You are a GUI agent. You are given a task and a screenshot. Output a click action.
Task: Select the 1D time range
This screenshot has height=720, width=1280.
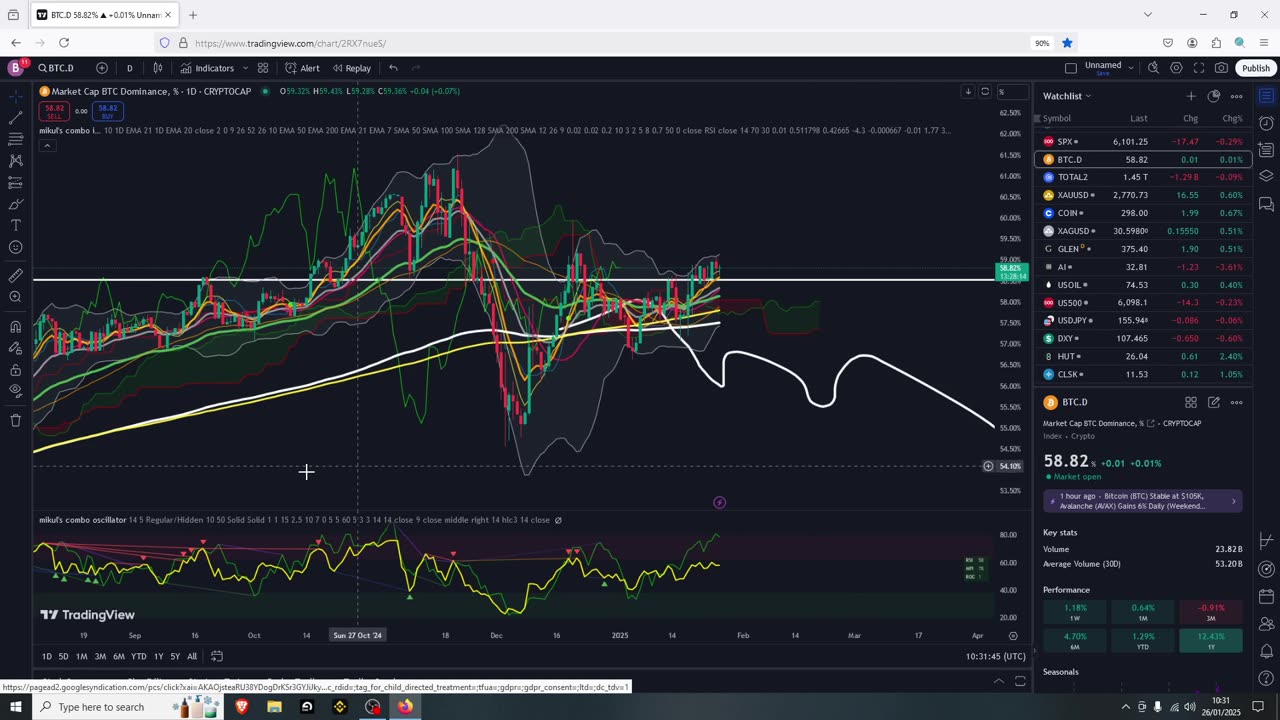click(x=46, y=656)
